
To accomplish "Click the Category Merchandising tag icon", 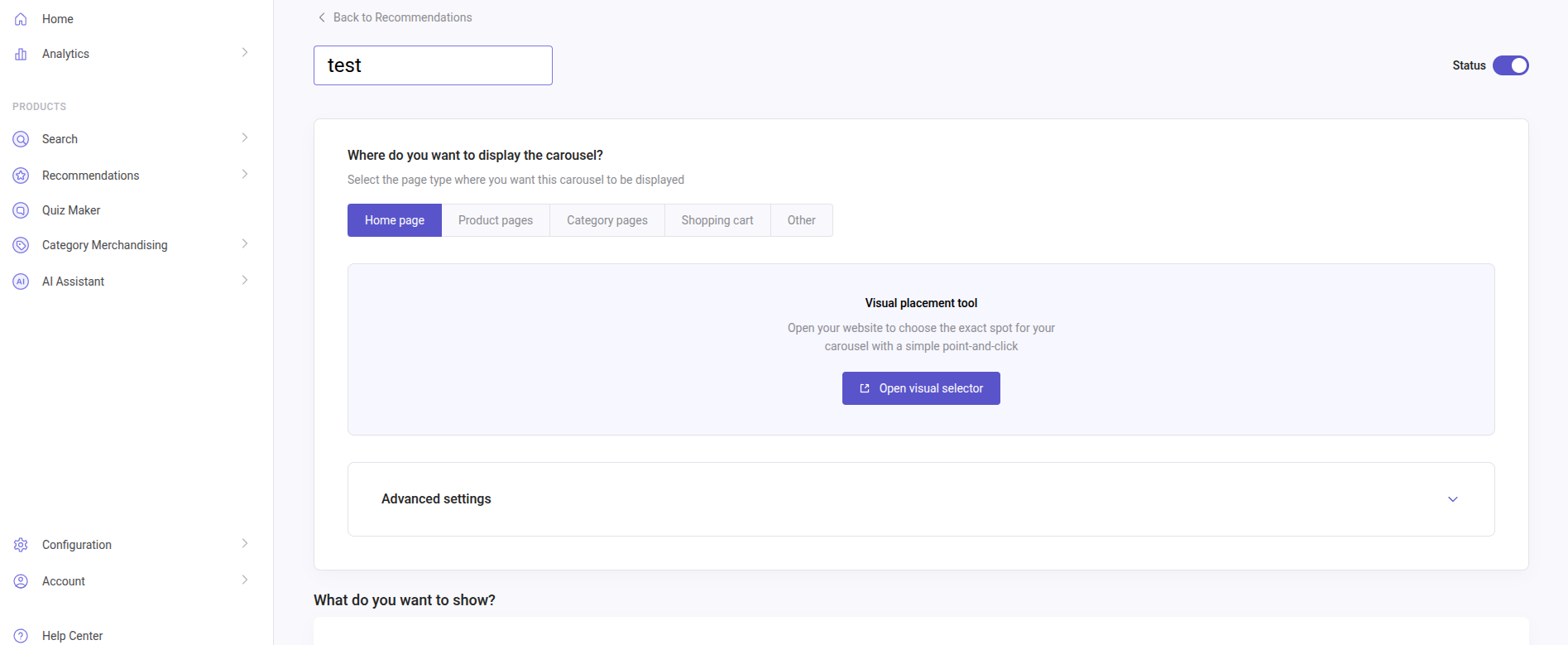I will (x=21, y=245).
